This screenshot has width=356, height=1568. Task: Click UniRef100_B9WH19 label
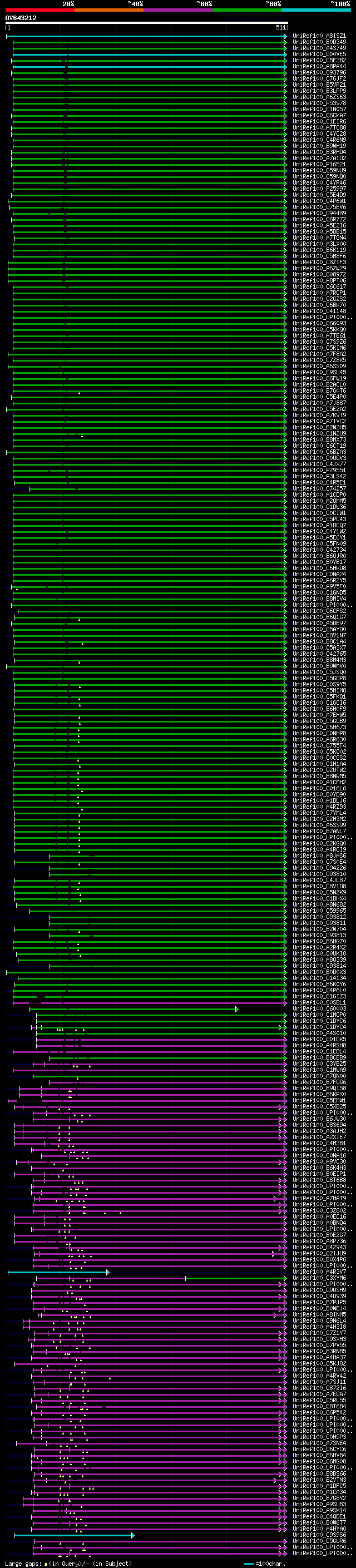[x=319, y=146]
